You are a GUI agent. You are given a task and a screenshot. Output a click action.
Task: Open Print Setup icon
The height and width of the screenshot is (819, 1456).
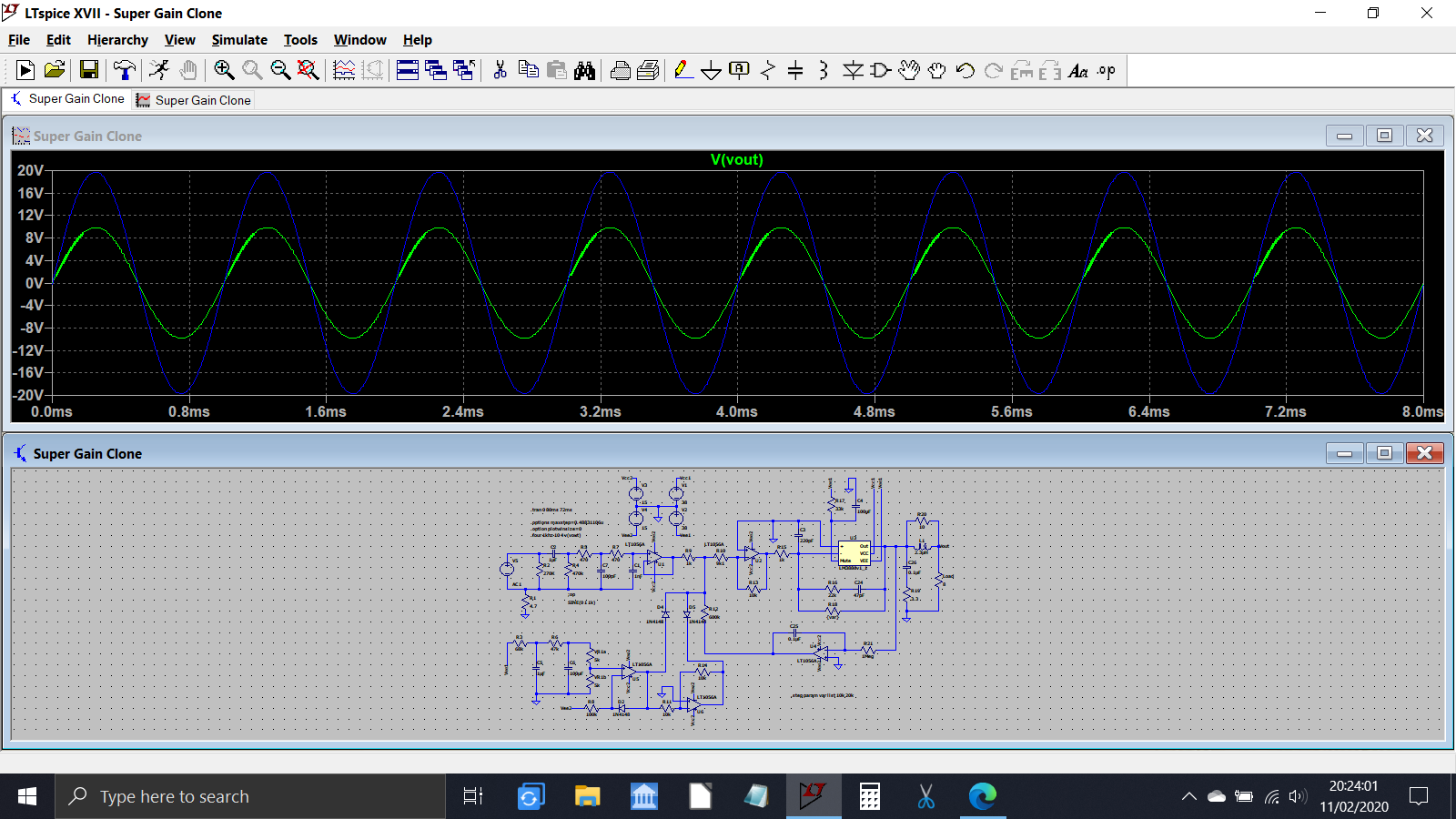(649, 70)
